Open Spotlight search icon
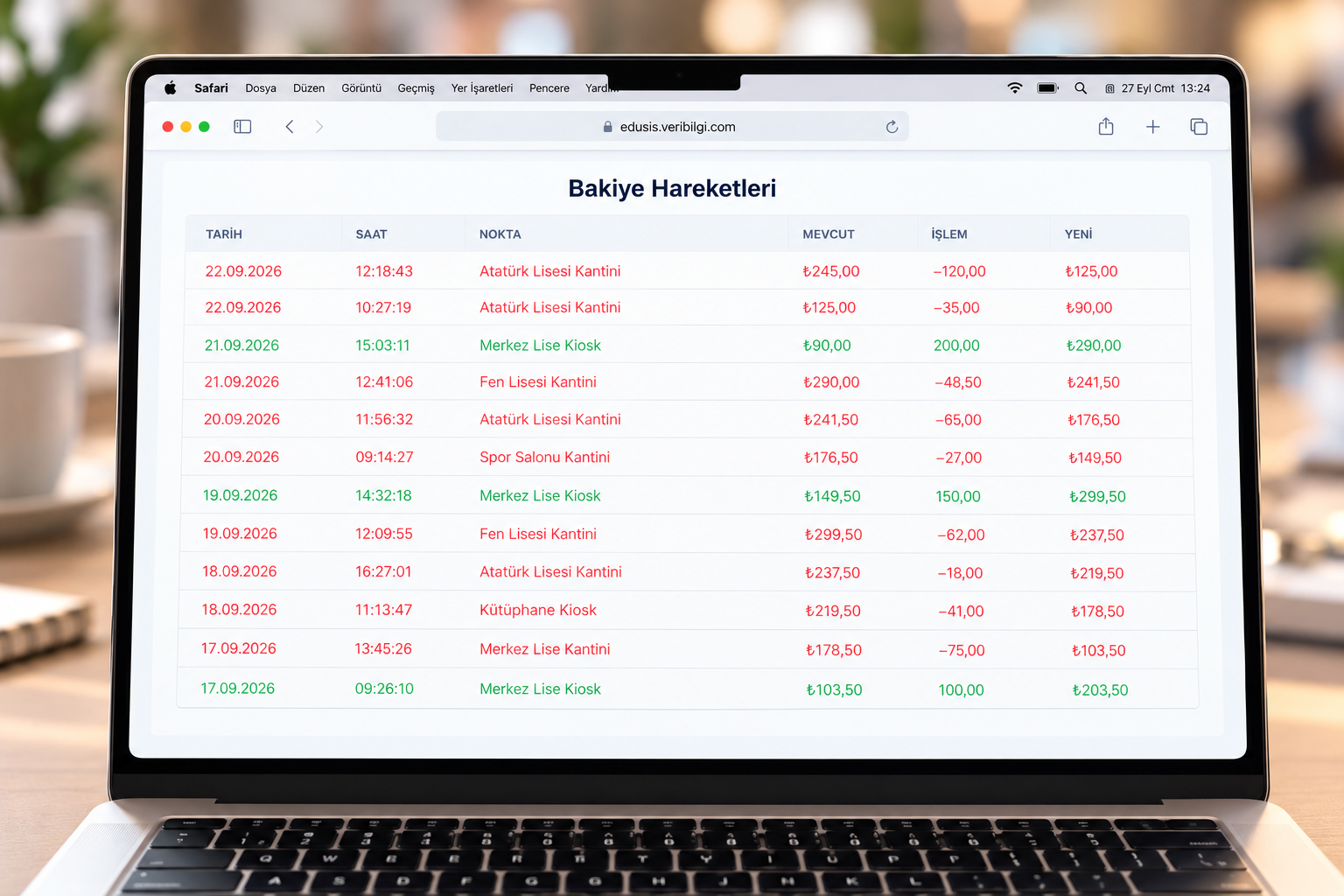The image size is (1344, 896). click(1081, 88)
